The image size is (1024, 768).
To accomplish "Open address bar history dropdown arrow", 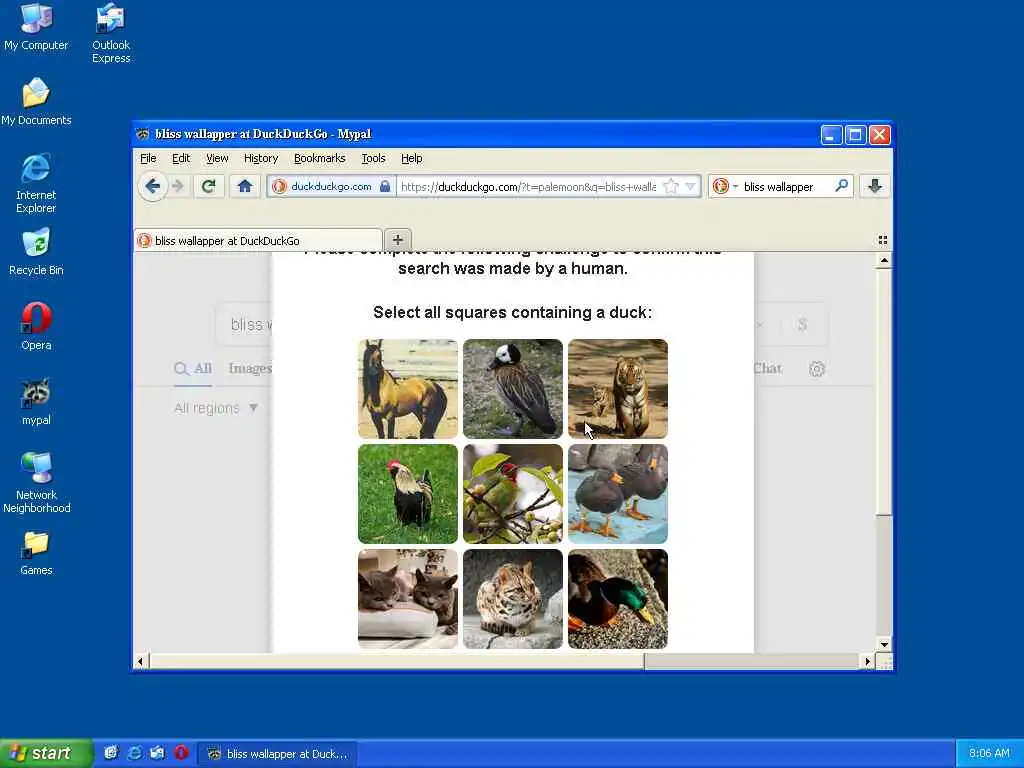I will pyautogui.click(x=690, y=187).
